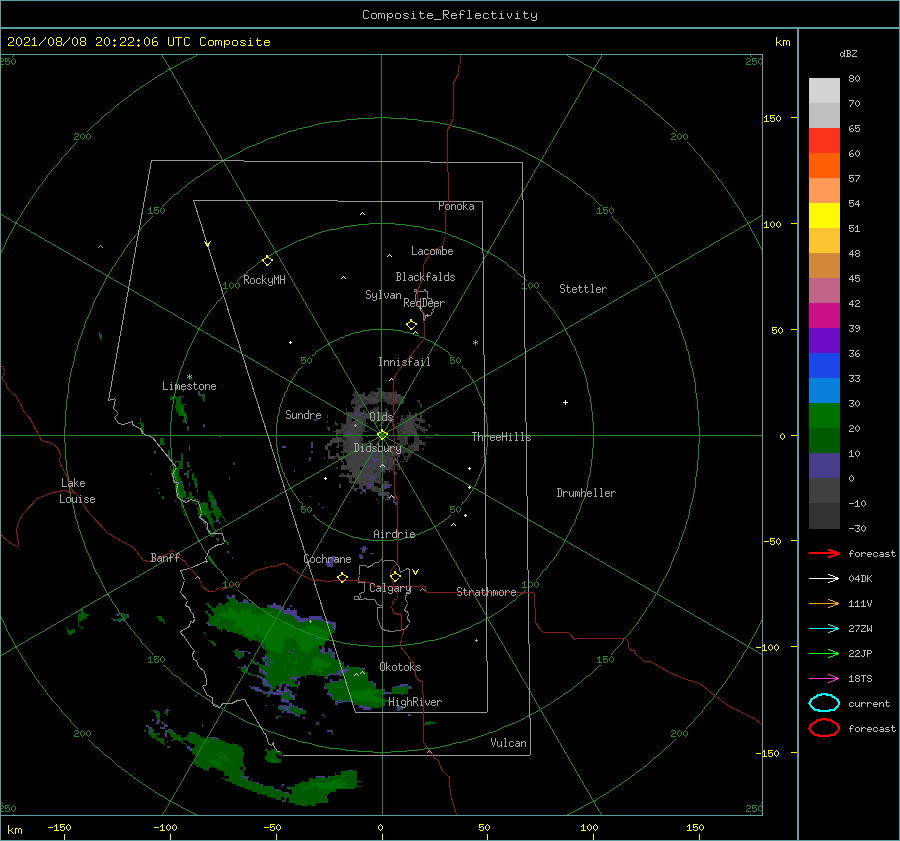The height and width of the screenshot is (841, 900).
Task: Click the Drumheller label
Action: click(586, 493)
